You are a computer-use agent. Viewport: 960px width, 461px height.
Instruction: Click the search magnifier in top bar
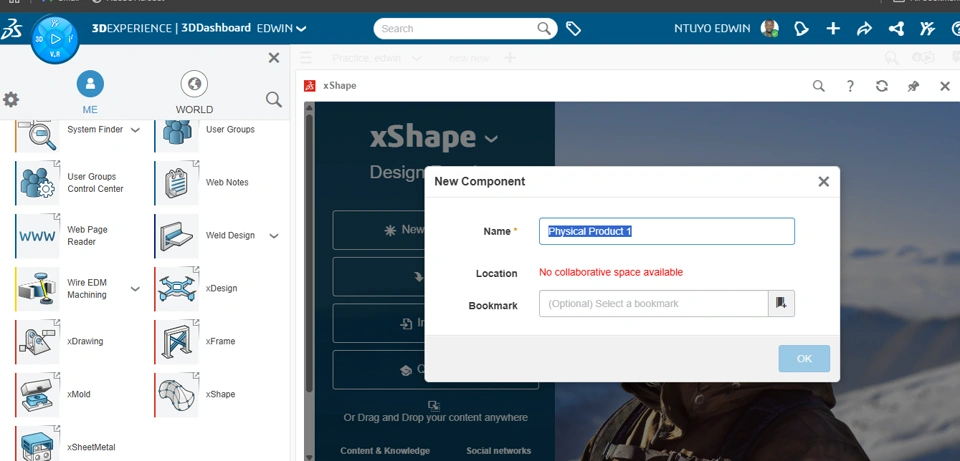544,28
